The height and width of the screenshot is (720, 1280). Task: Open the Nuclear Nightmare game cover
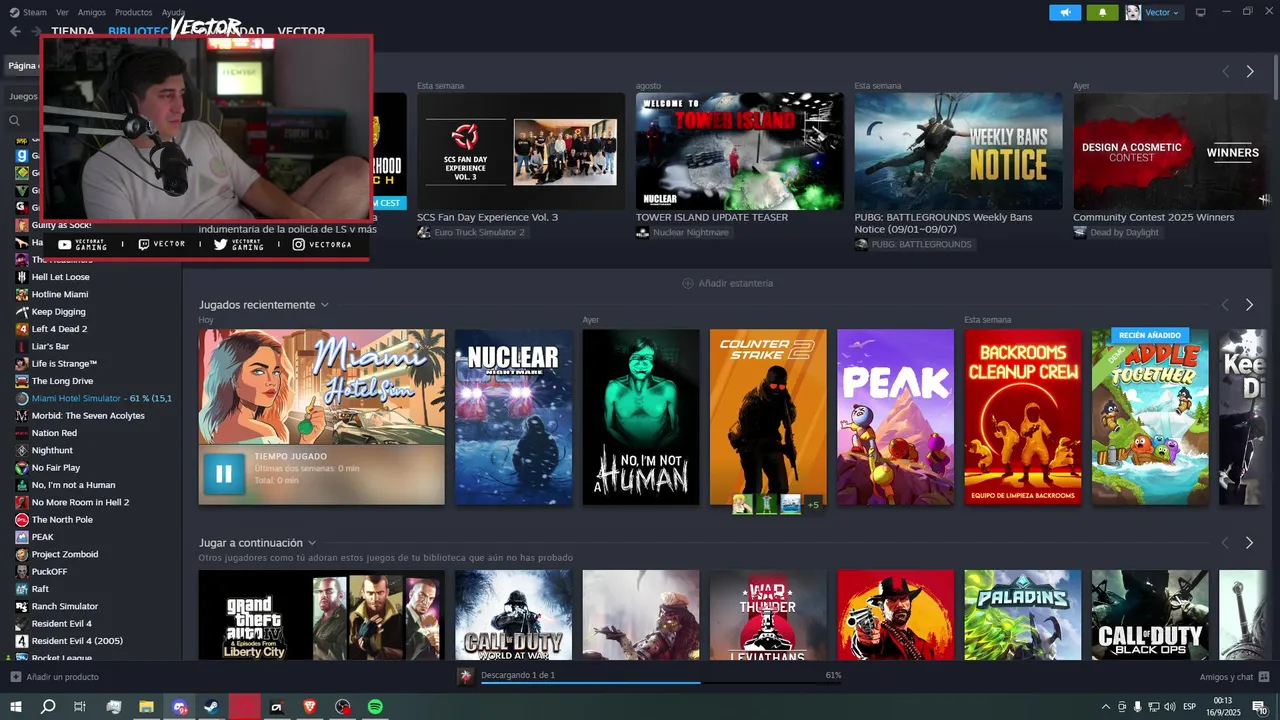(513, 417)
